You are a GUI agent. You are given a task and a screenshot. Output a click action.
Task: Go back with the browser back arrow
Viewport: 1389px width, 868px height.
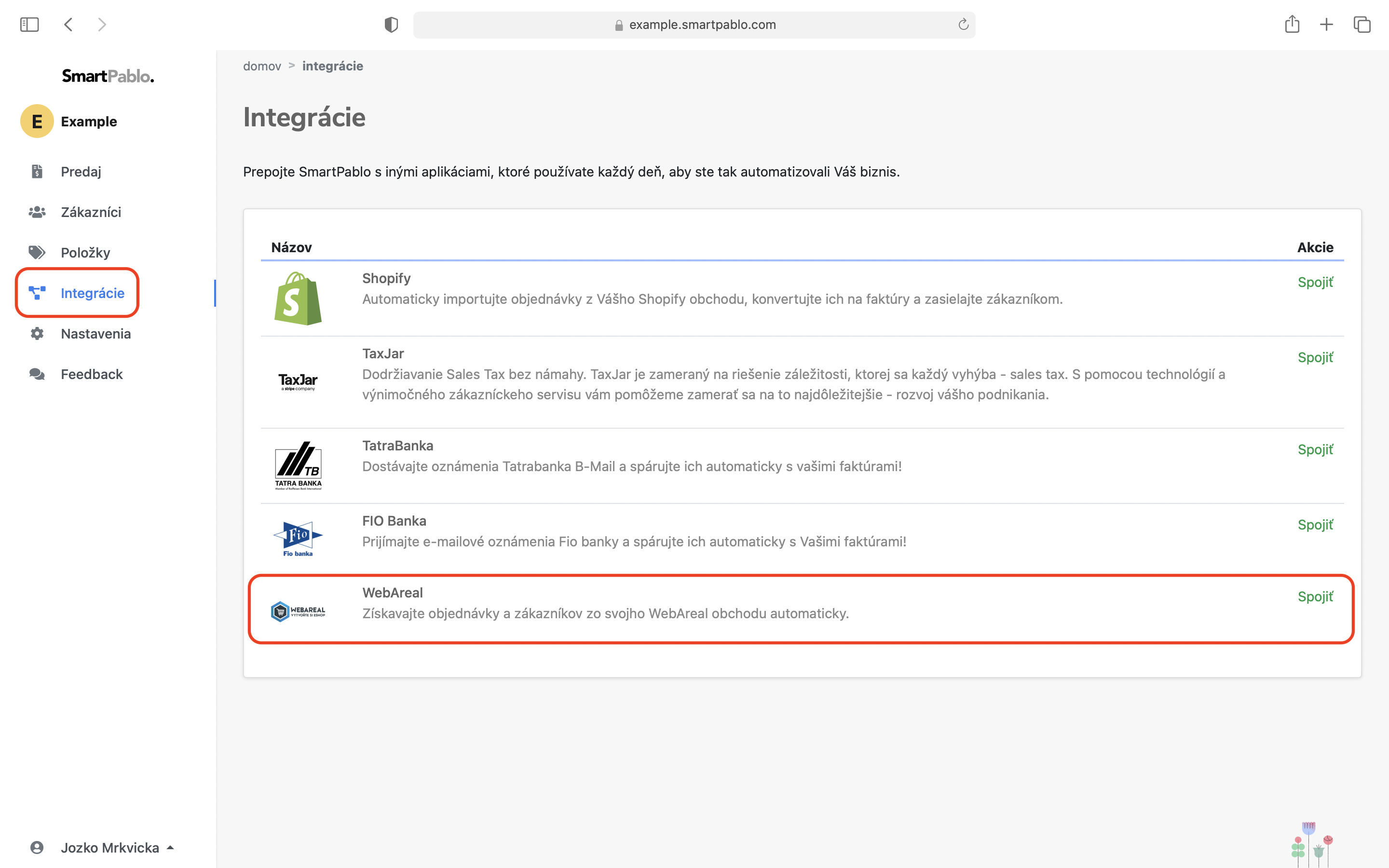68,25
